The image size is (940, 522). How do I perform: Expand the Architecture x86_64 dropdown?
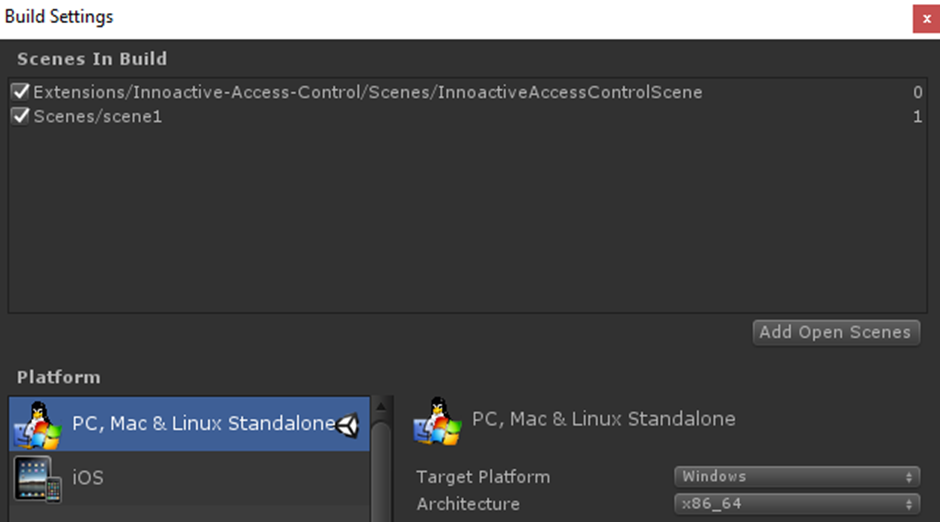(796, 504)
